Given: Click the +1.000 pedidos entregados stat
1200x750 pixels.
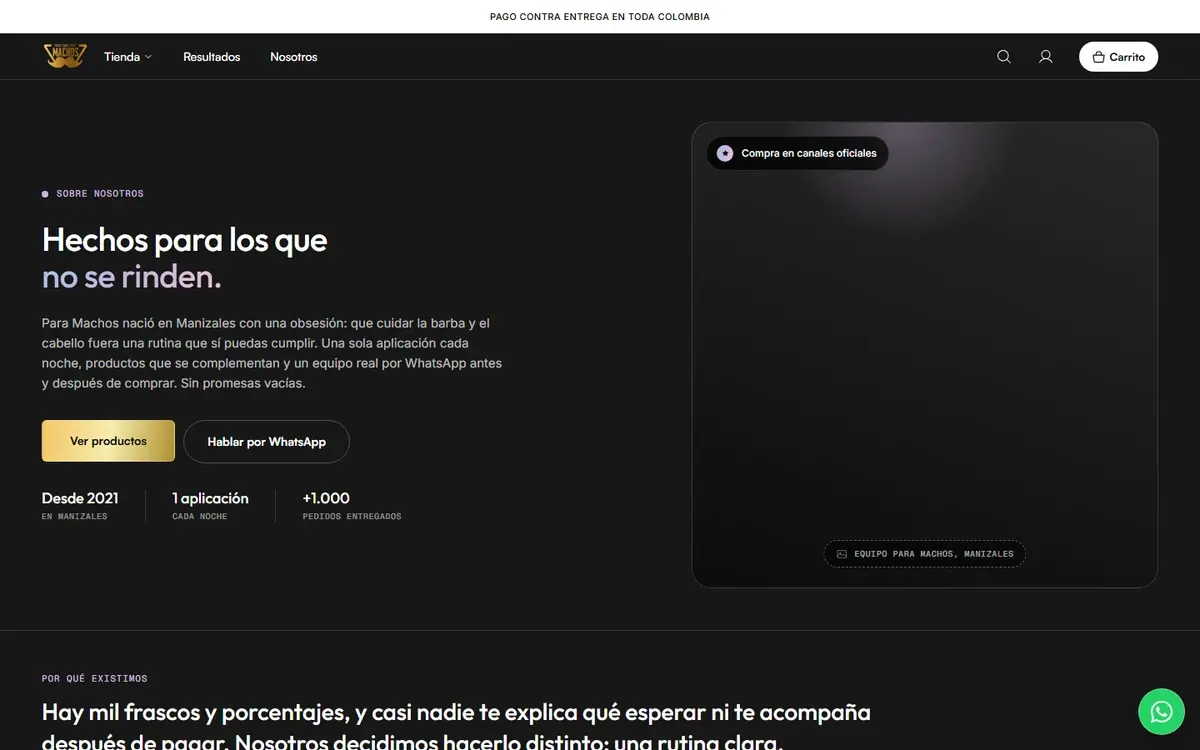Looking at the screenshot, I should [352, 506].
